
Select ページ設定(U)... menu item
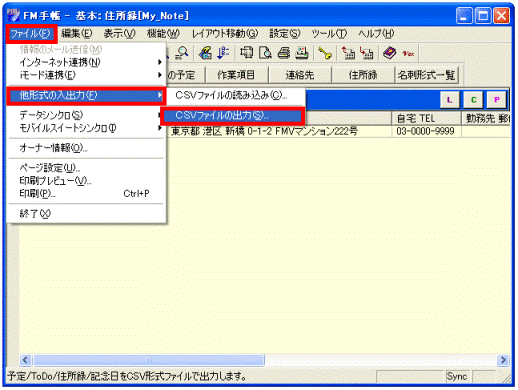point(86,168)
